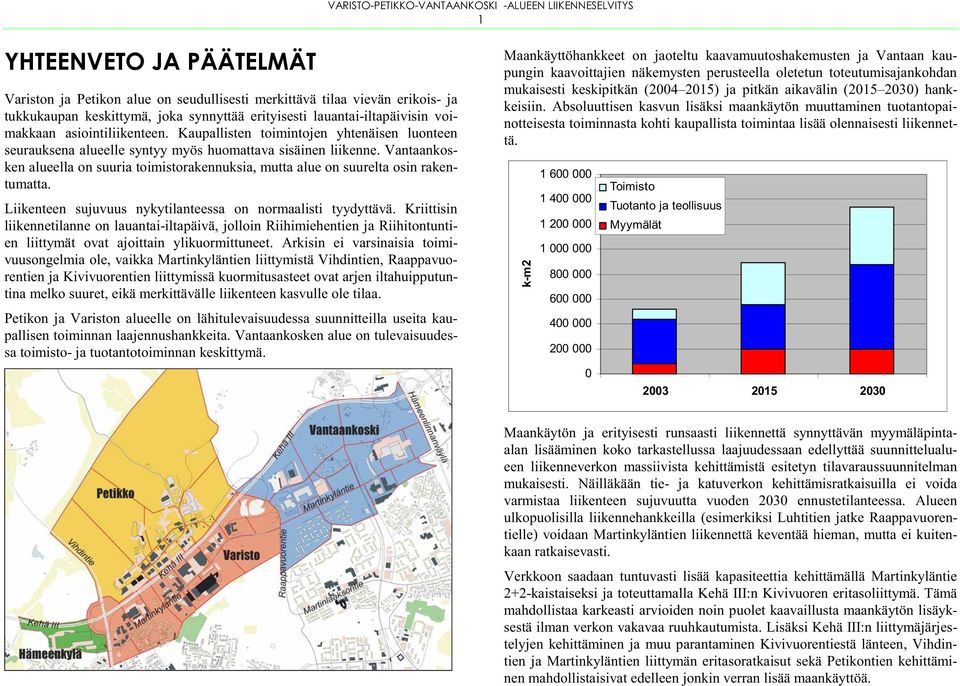
Task: Click the paragraph starting 'Petikon ja Variston alueelle'
Action: click(x=231, y=336)
